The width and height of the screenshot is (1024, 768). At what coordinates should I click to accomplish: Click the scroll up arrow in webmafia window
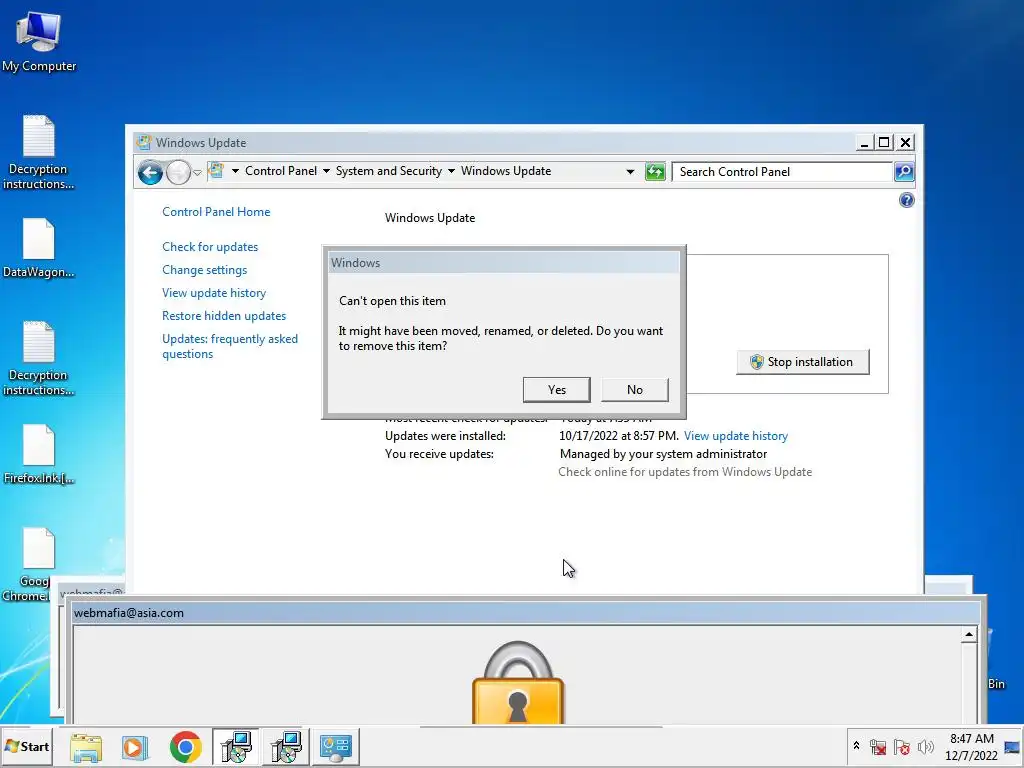[968, 634]
